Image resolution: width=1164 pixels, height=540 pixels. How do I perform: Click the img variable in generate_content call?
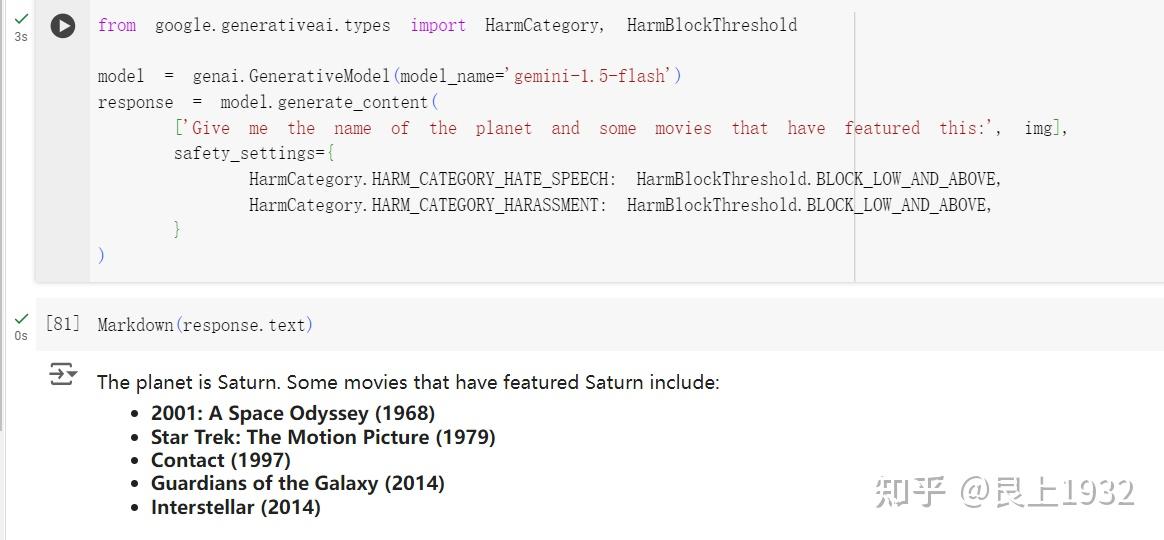click(x=1037, y=128)
